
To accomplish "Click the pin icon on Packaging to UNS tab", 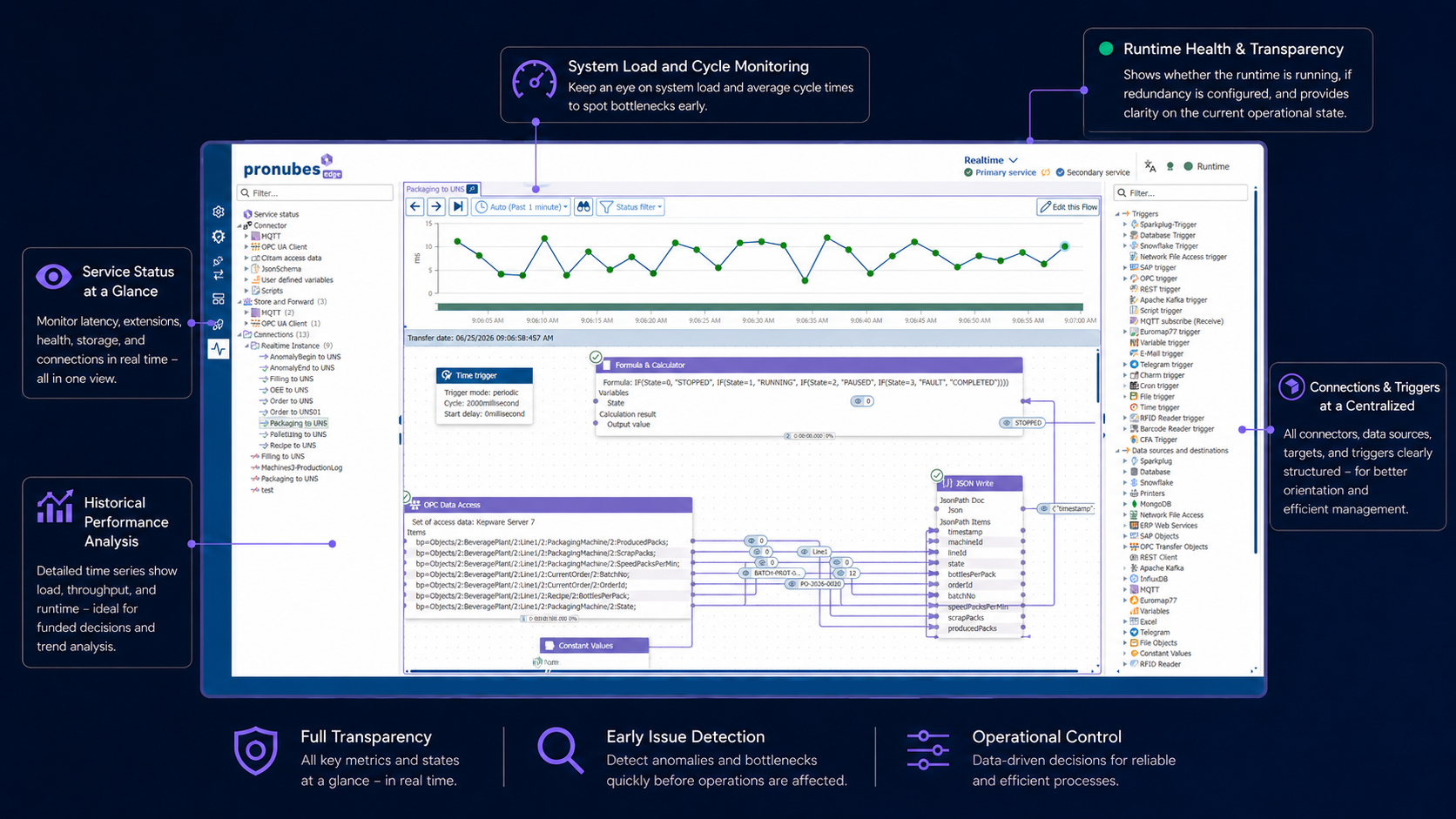I will [x=472, y=189].
